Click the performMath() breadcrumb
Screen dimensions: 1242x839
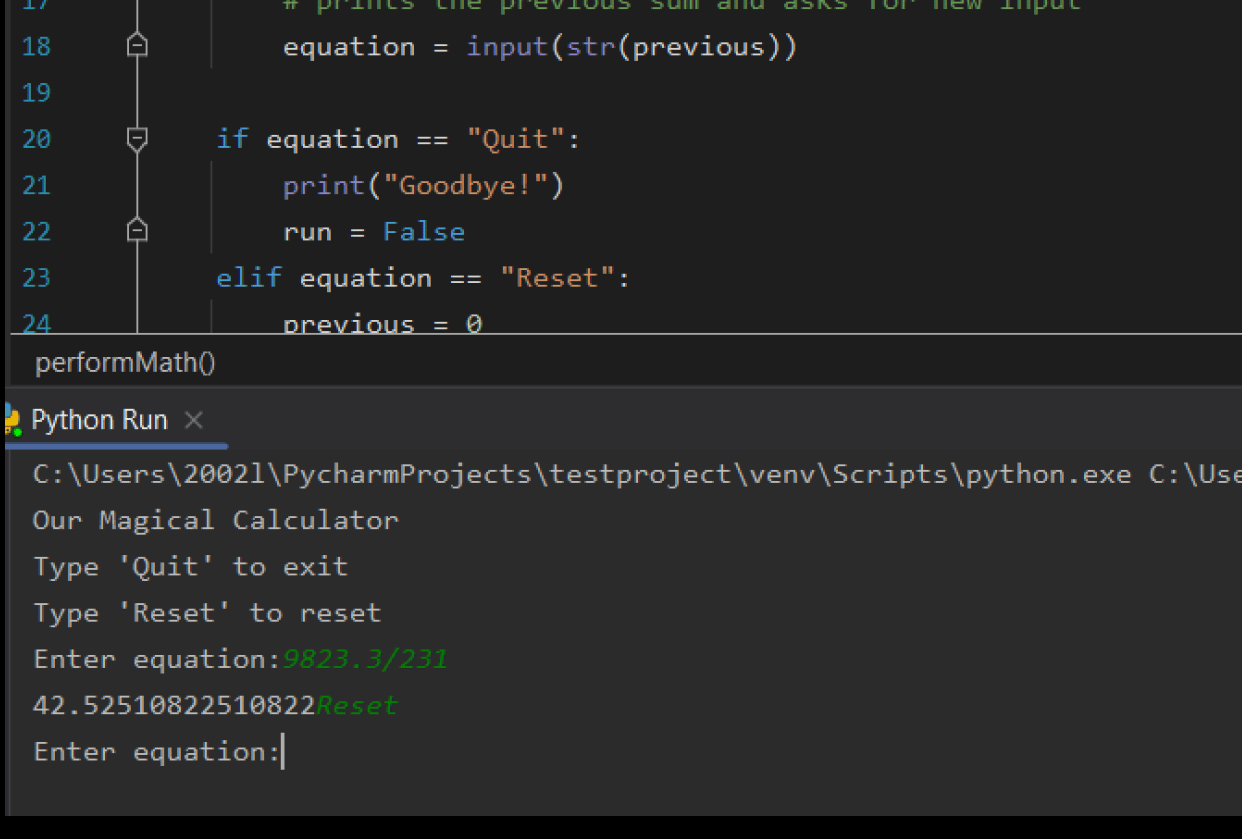pos(125,363)
